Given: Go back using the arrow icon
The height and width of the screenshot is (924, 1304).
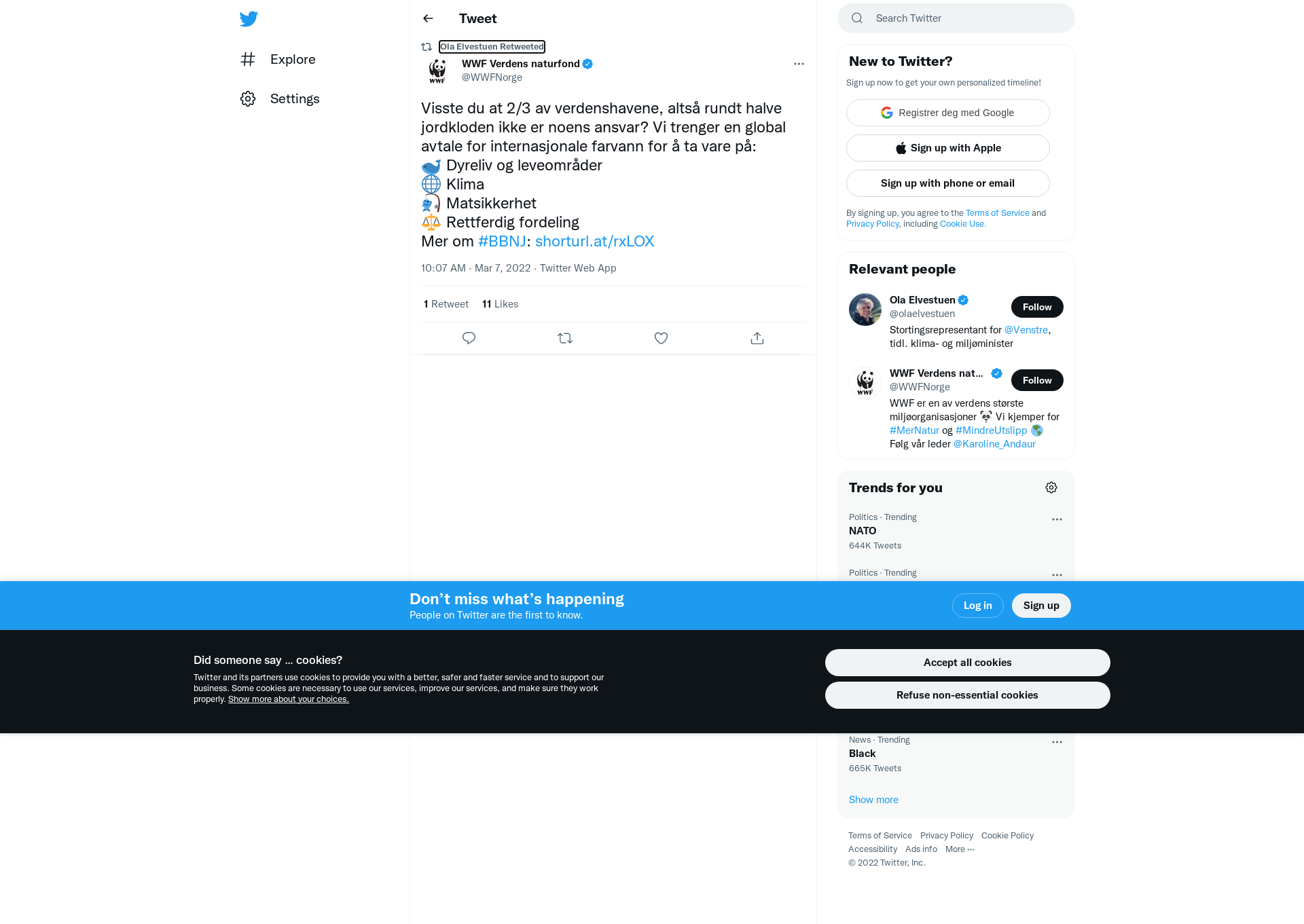Looking at the screenshot, I should click(428, 18).
